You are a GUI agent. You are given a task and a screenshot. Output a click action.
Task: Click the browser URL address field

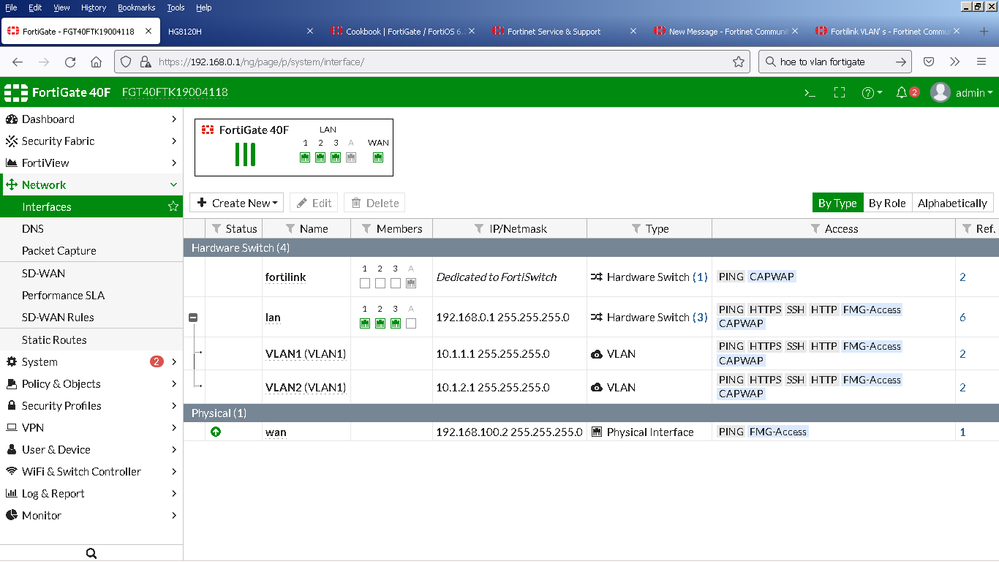point(440,62)
